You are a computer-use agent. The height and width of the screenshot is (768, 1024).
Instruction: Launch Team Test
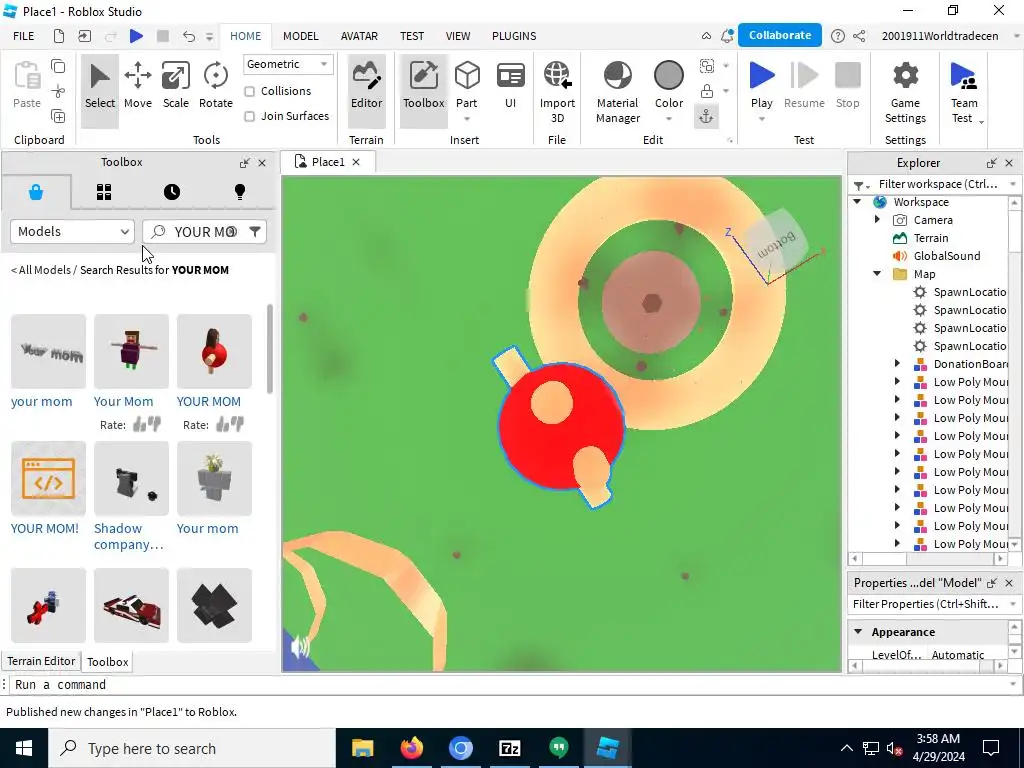click(x=963, y=91)
